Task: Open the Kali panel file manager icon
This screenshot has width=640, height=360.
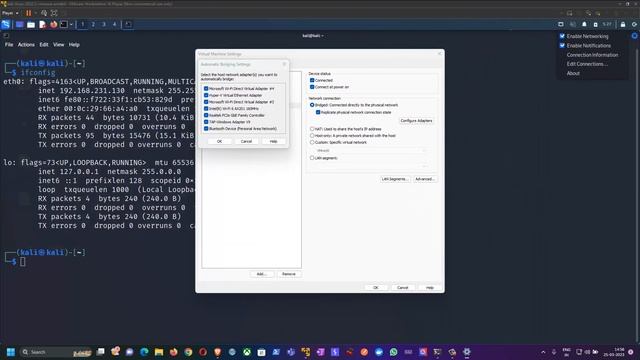Action: coord(31,24)
